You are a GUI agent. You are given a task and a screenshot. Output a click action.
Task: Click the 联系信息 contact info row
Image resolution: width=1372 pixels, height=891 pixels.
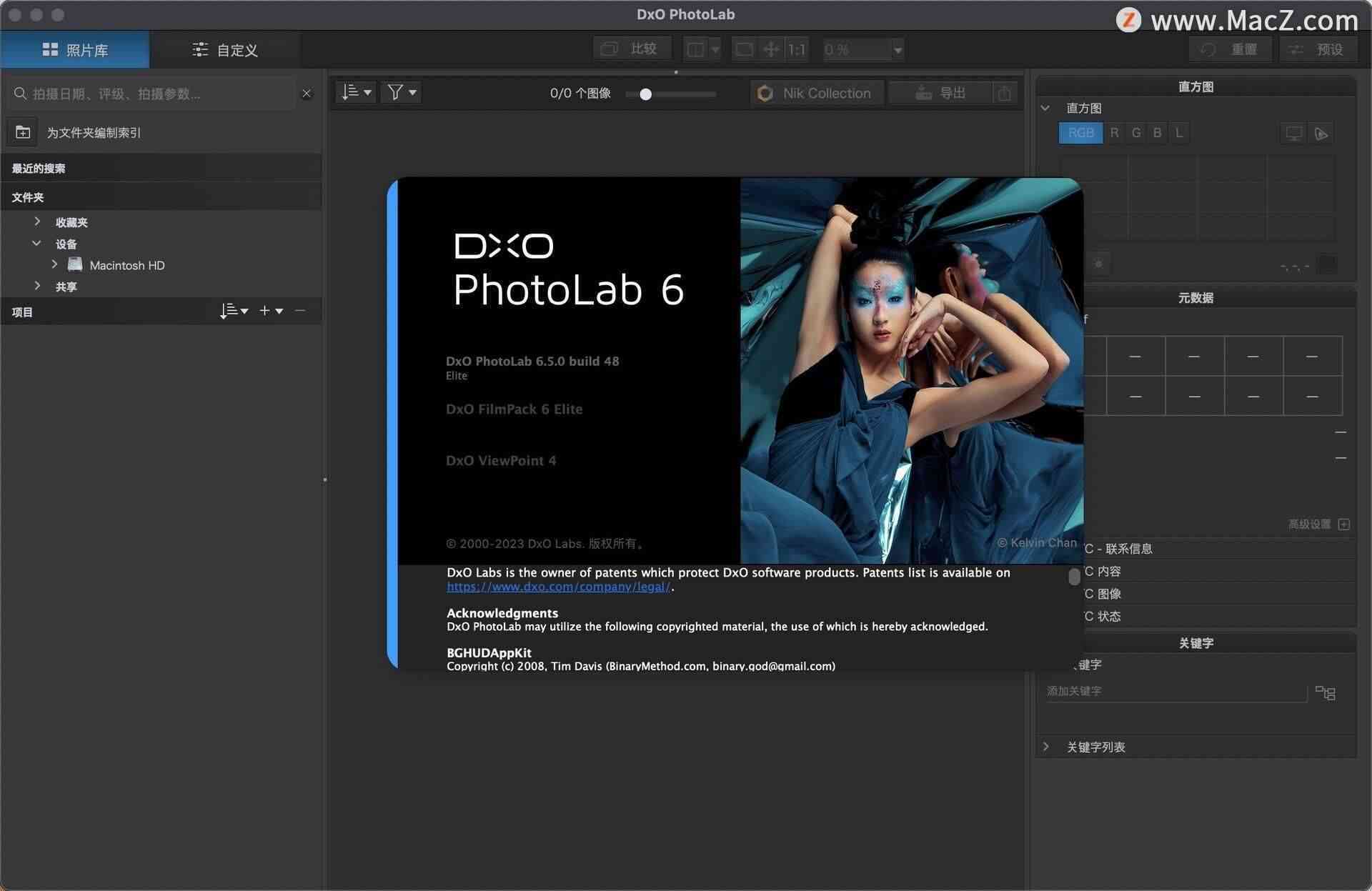coord(1218,549)
